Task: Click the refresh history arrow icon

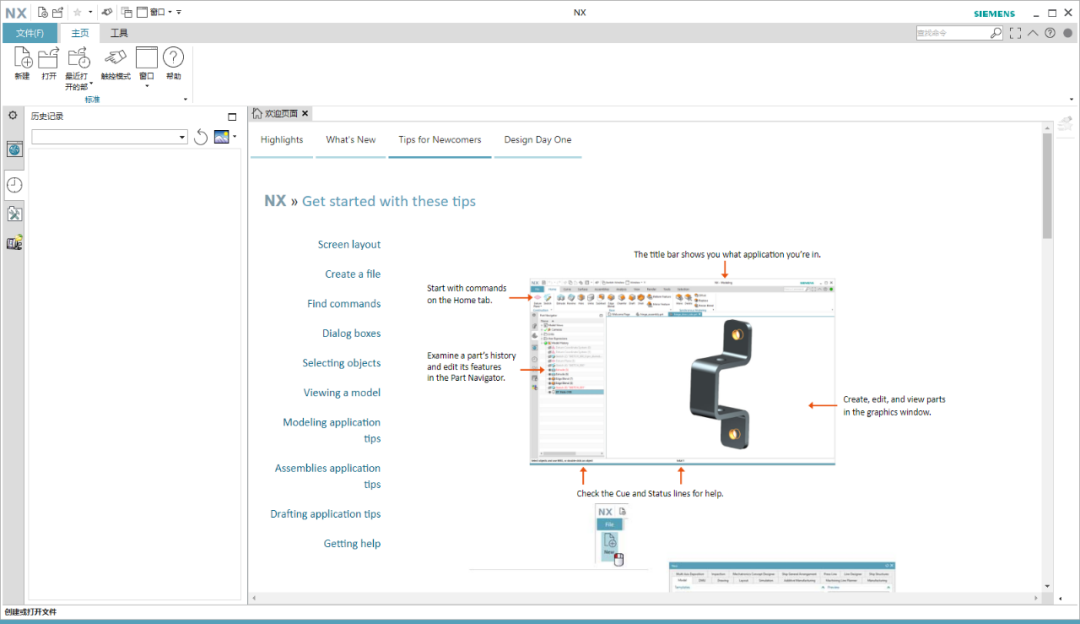Action: pyautogui.click(x=200, y=137)
